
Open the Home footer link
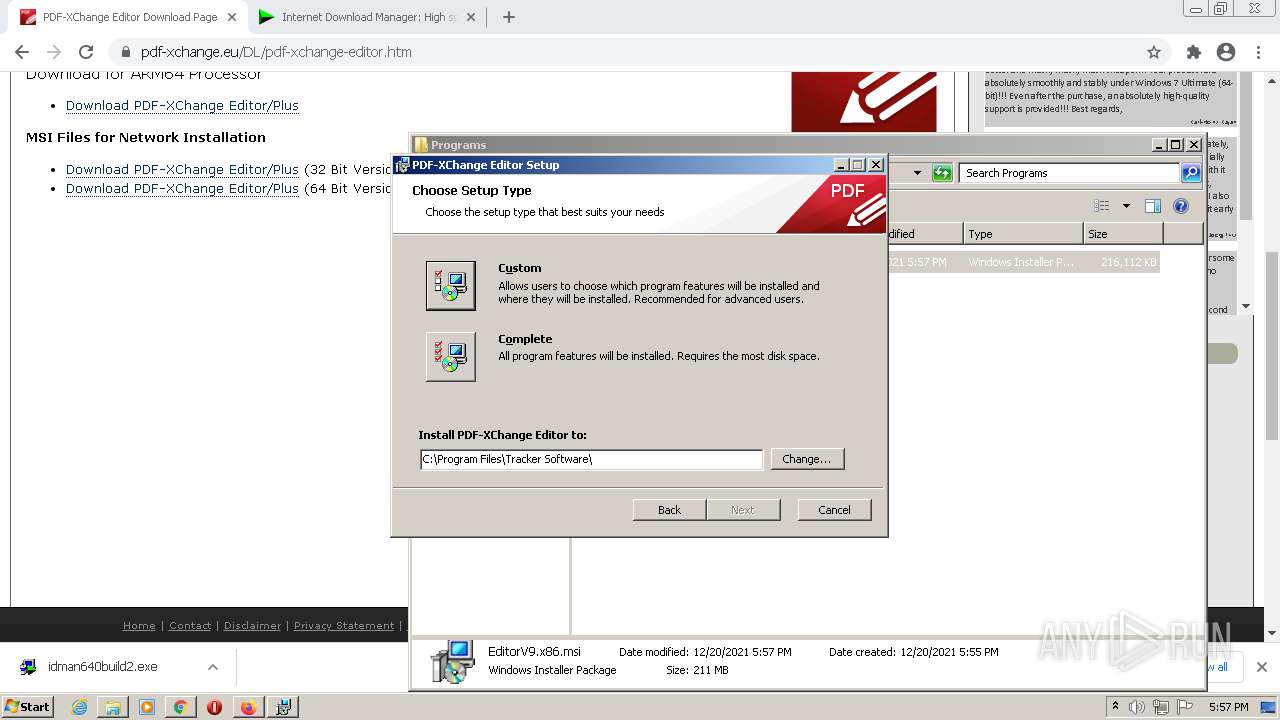[139, 626]
